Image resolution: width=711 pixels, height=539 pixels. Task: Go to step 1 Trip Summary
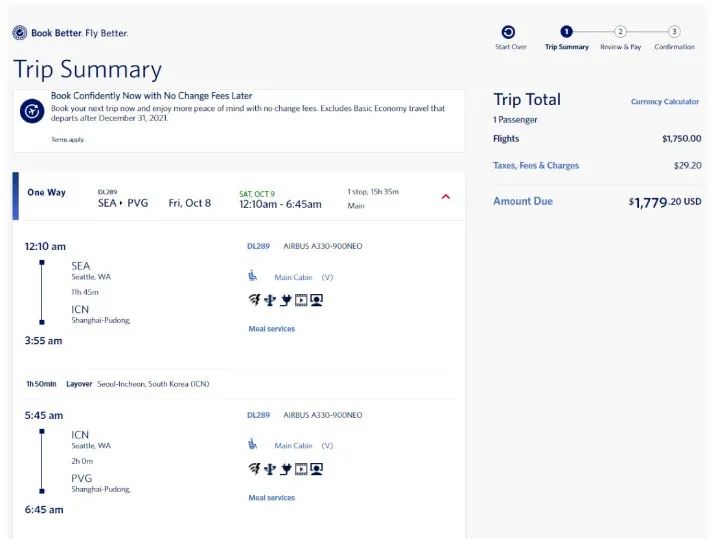tap(567, 32)
